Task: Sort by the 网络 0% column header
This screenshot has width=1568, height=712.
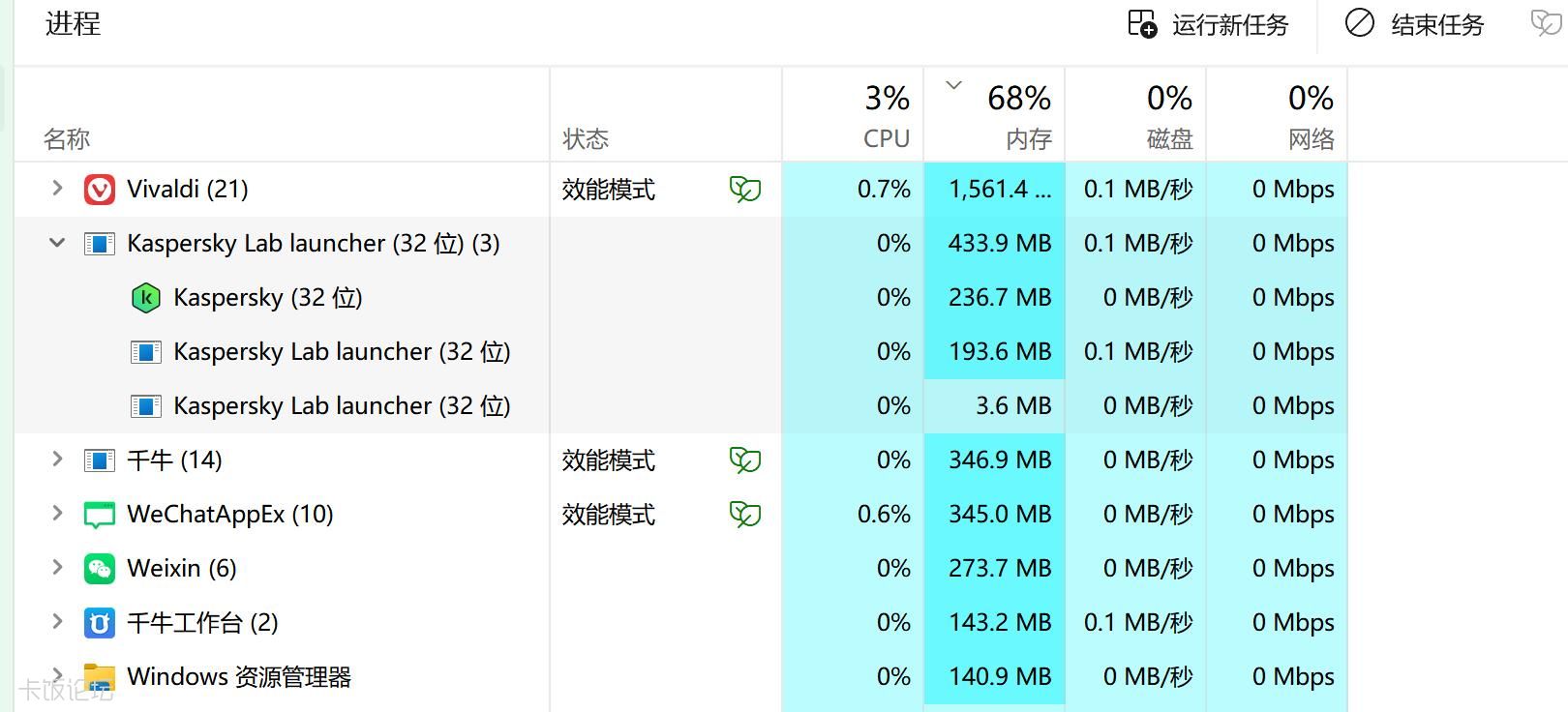Action: tap(1277, 114)
